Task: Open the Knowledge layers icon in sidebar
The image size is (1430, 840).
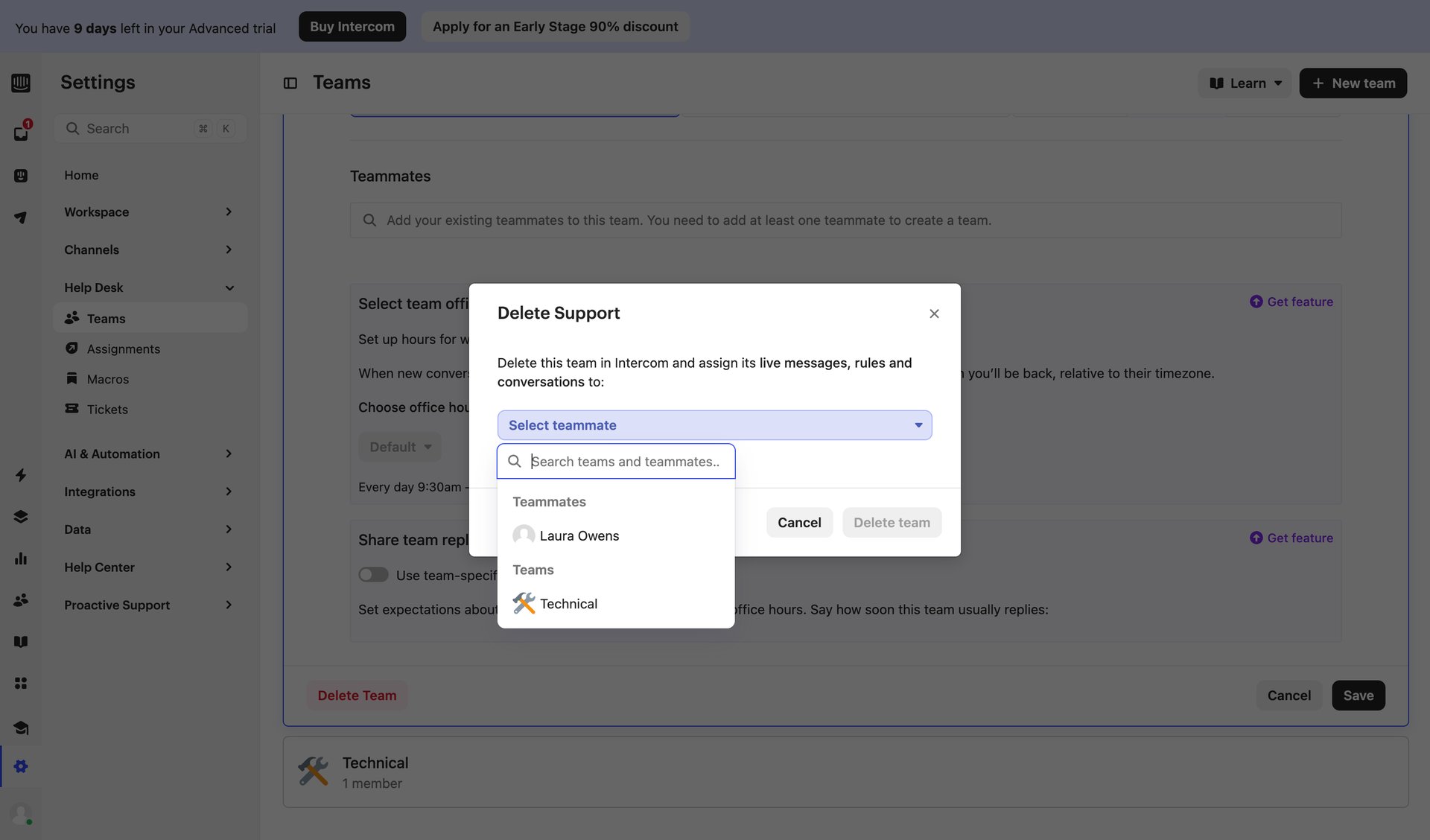Action: 20,516
